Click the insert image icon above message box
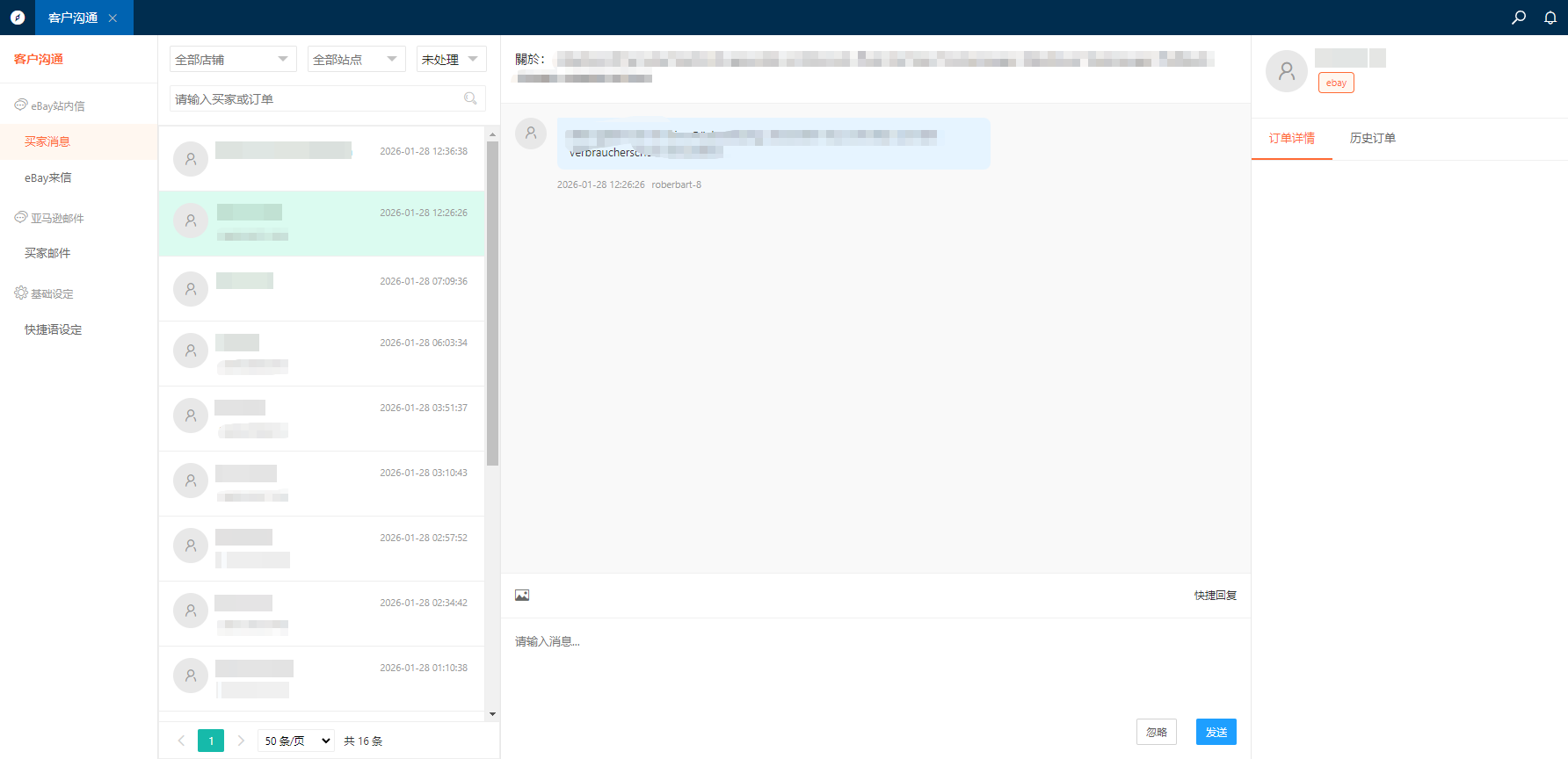The image size is (1568, 759). pos(522,596)
